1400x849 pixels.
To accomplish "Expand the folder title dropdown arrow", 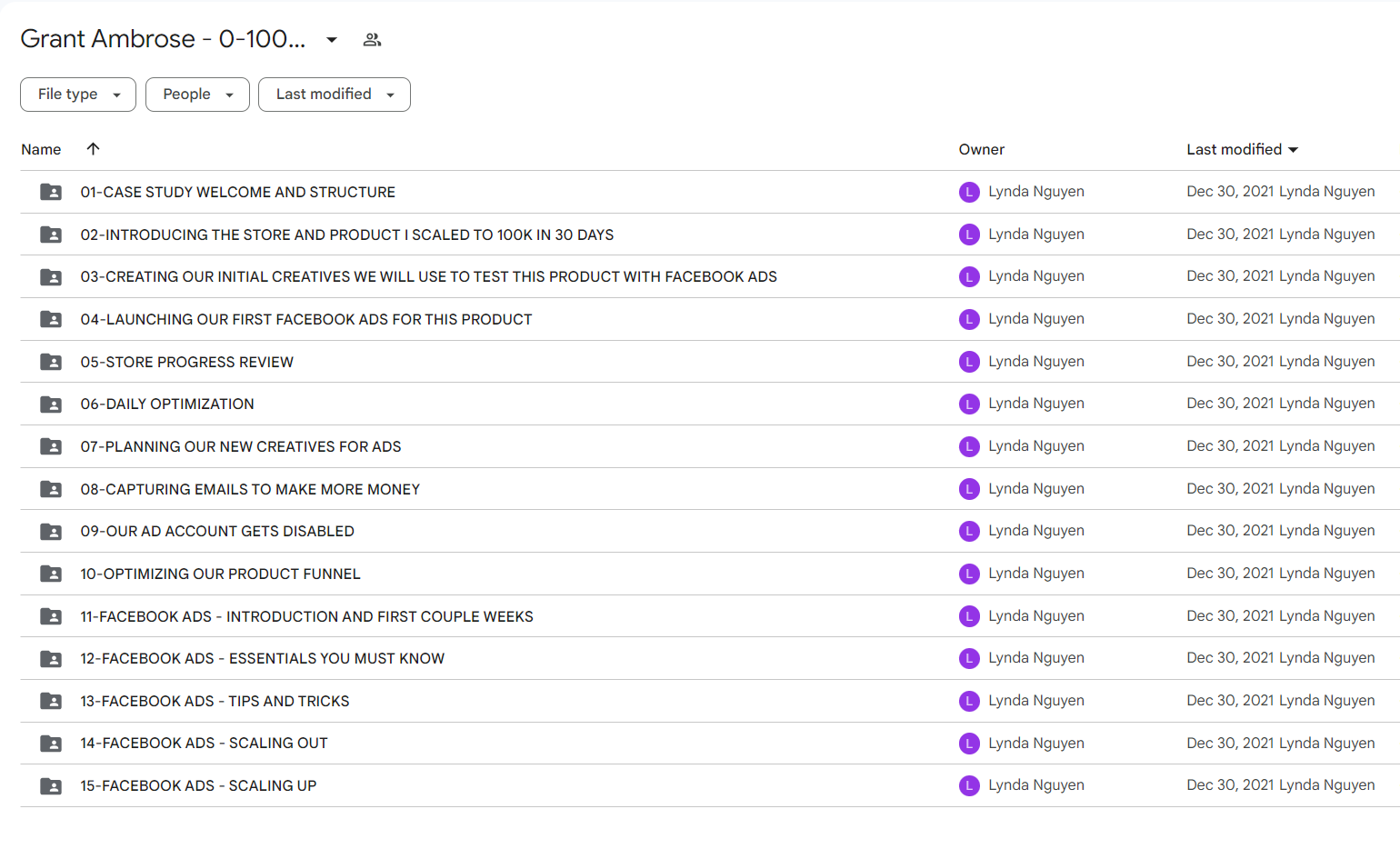I will tap(332, 40).
